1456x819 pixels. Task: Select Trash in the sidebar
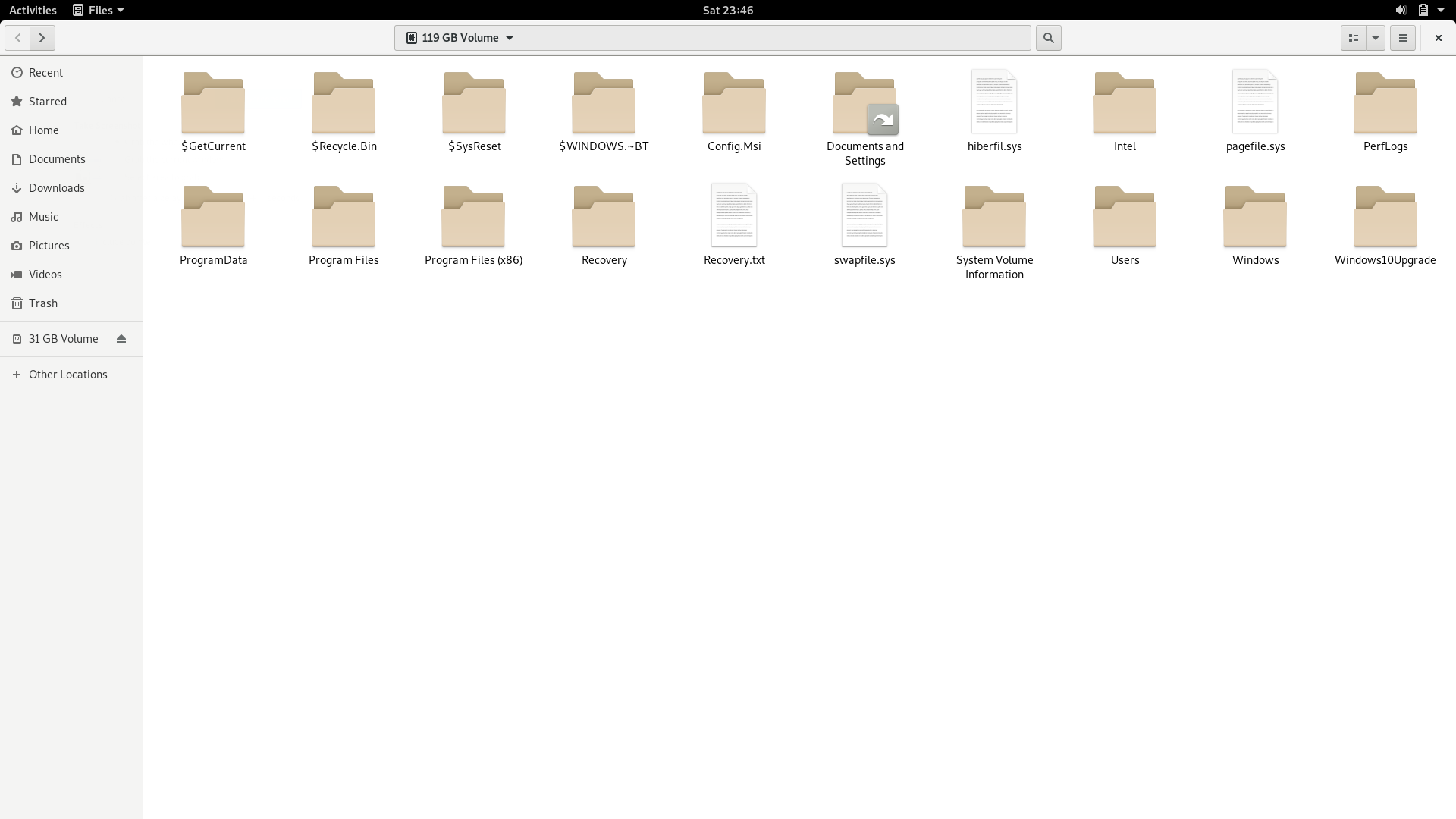[x=43, y=303]
